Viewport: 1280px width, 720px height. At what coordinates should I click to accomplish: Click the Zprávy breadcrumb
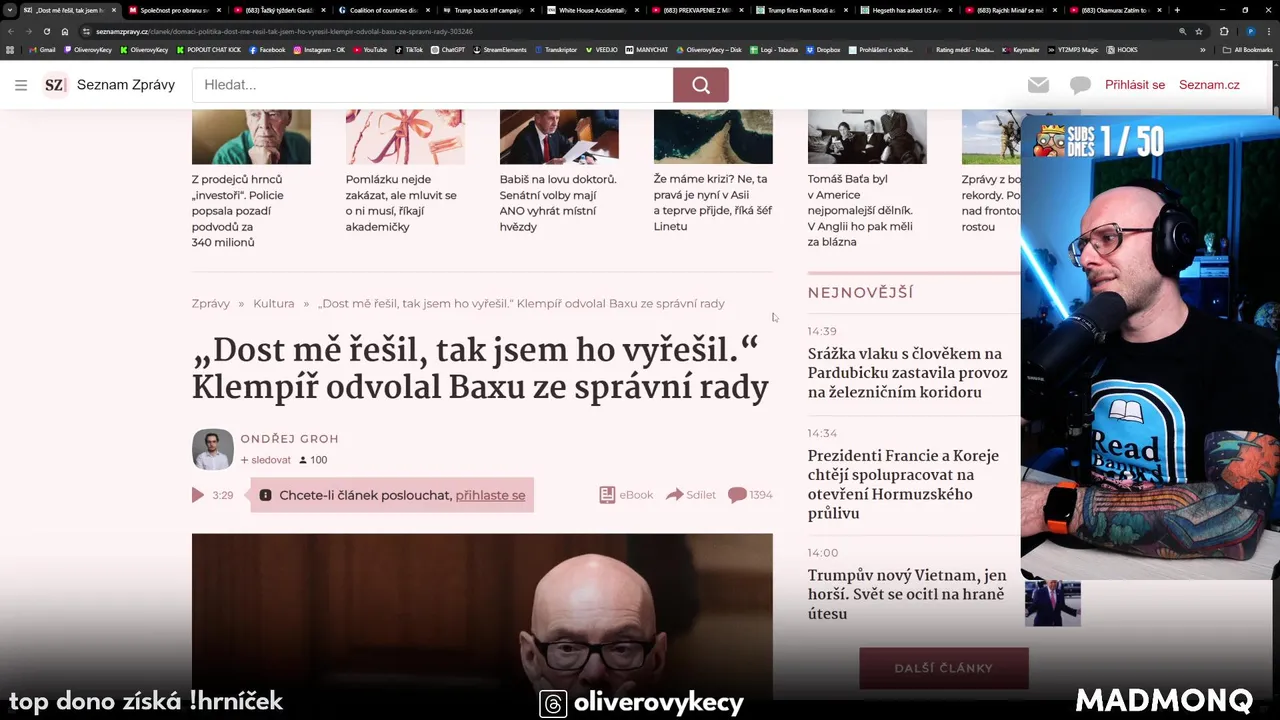coord(211,303)
